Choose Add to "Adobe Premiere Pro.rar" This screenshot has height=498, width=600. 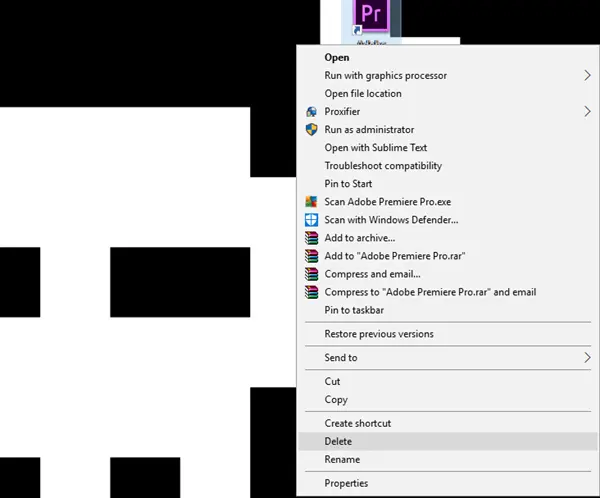click(447, 256)
